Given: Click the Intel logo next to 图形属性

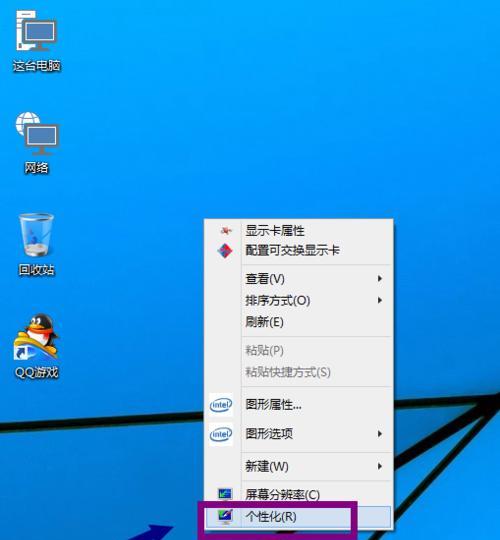Looking at the screenshot, I should 221,405.
